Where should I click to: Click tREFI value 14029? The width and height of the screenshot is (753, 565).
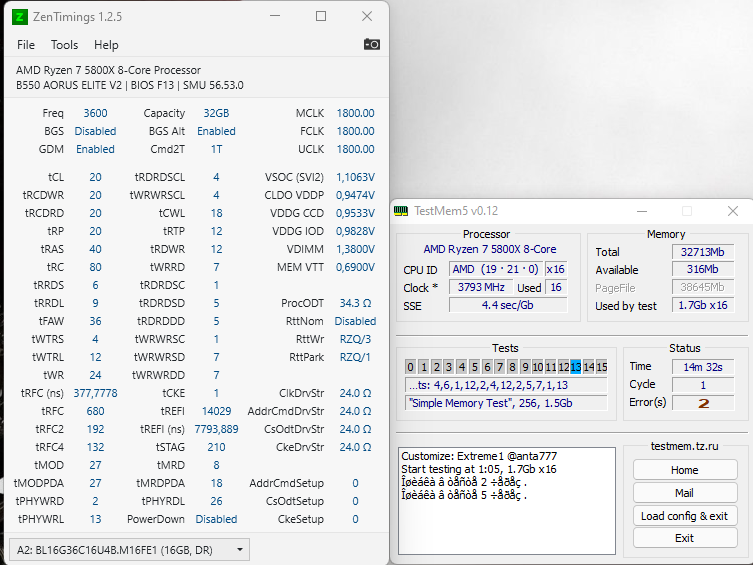[216, 411]
